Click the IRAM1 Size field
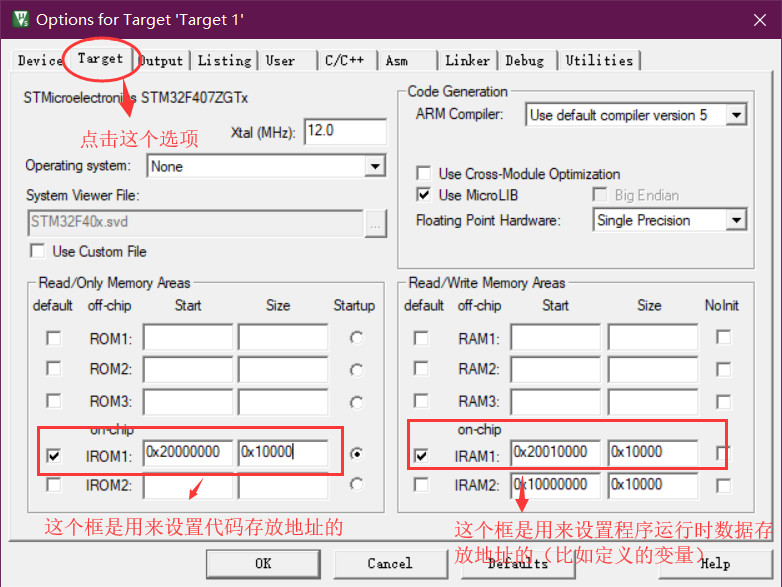782x587 pixels. [653, 453]
